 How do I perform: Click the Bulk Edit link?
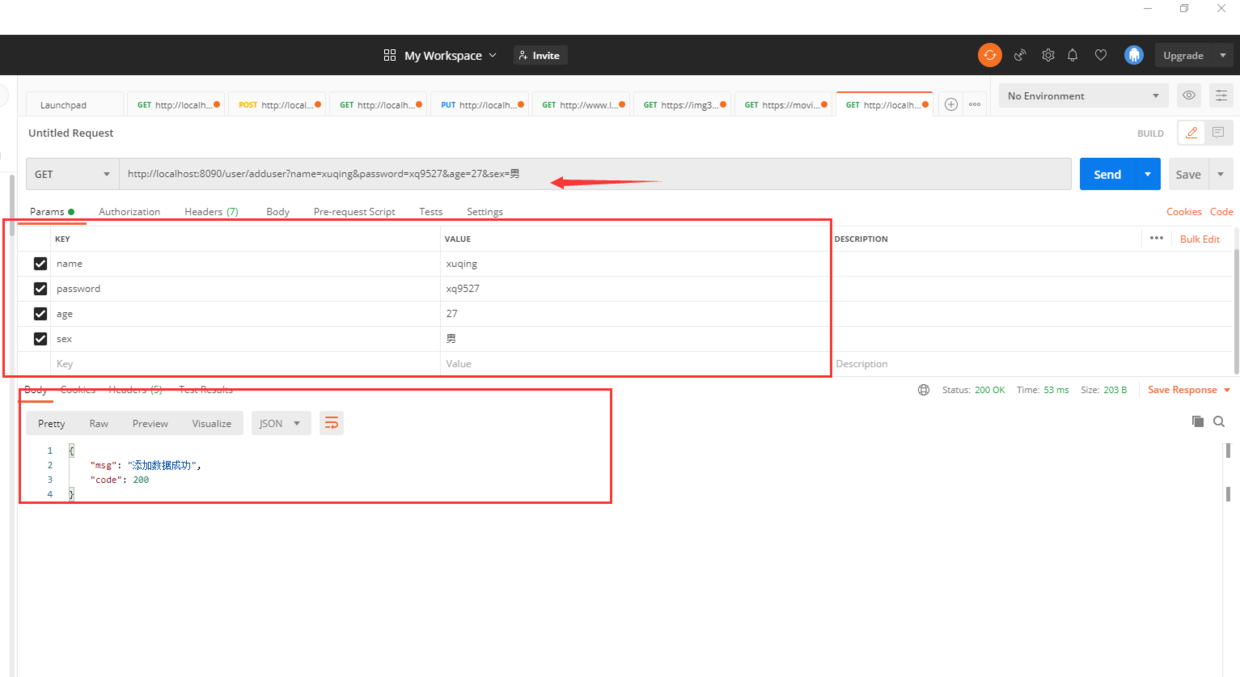click(x=1199, y=239)
